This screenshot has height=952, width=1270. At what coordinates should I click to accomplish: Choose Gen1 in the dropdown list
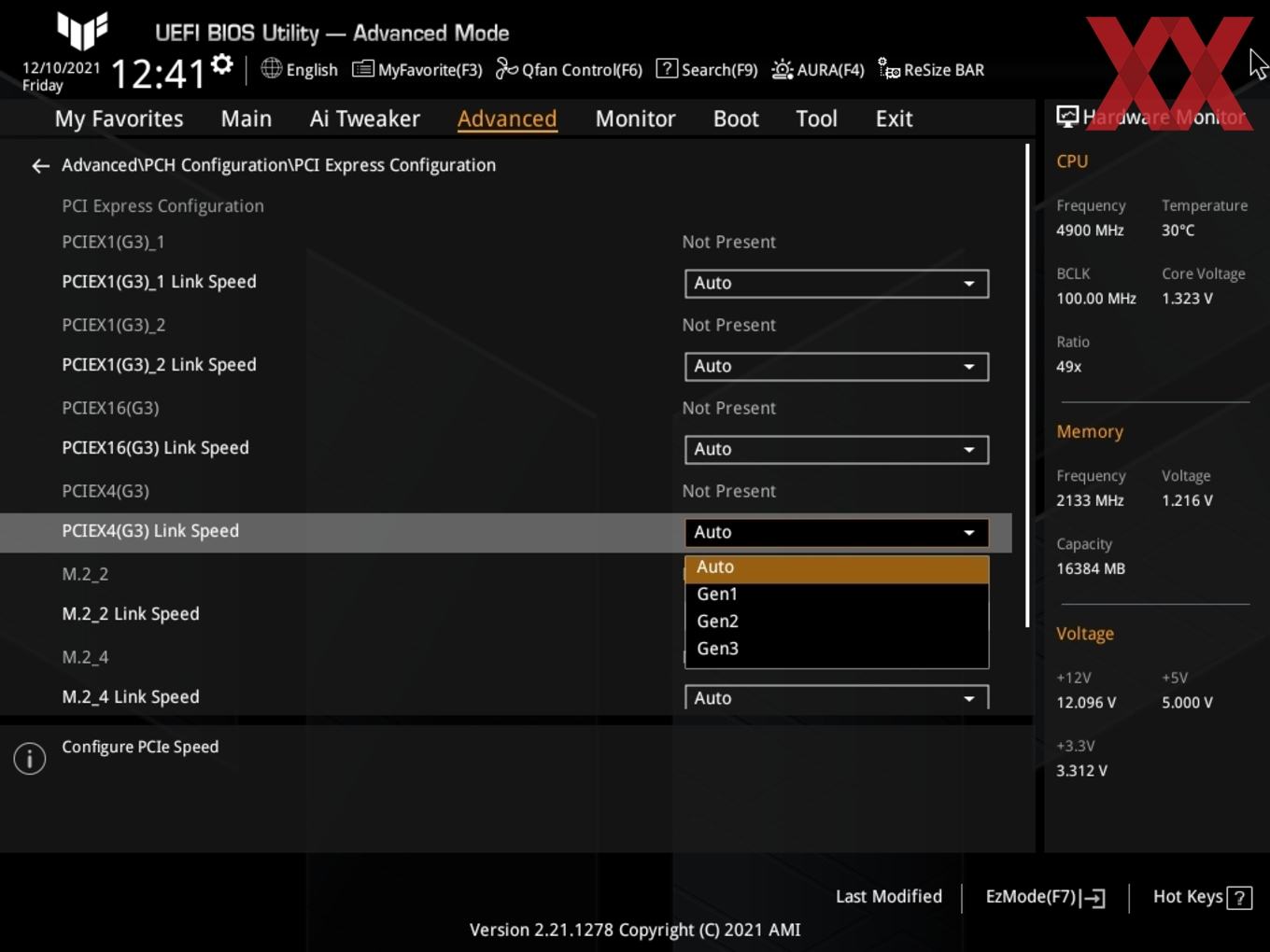point(837,595)
